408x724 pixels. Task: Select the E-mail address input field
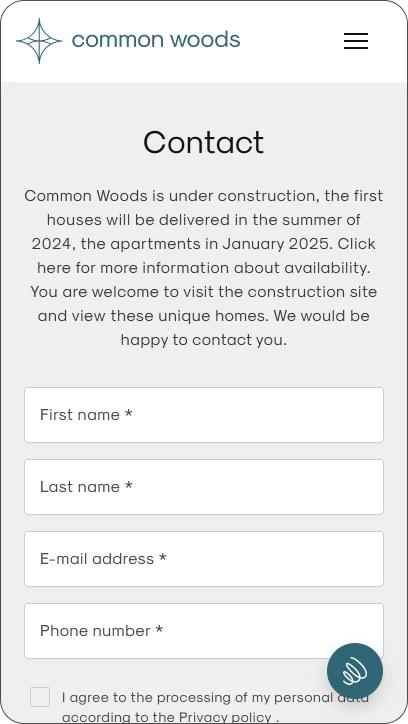204,559
